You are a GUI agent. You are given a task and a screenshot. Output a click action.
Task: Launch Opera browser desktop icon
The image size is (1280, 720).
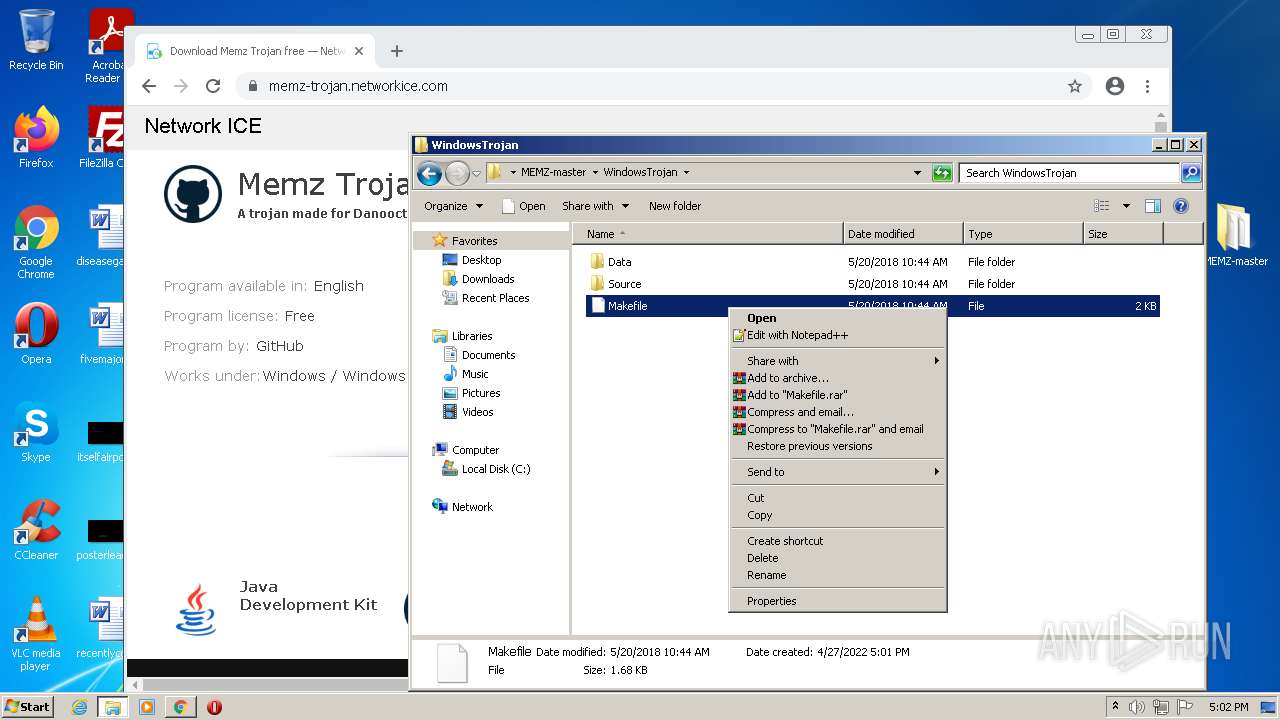tap(36, 333)
